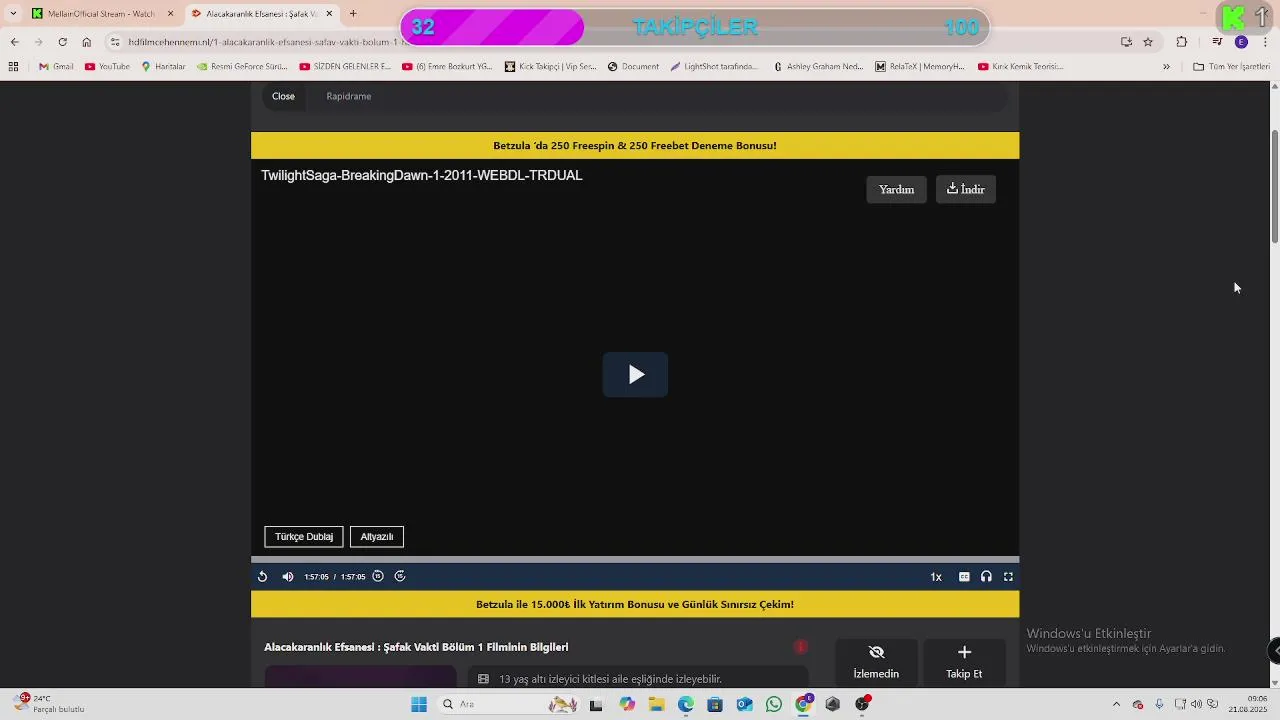The width and height of the screenshot is (1280, 720).
Task: Click the Yardım button
Action: coord(896,190)
